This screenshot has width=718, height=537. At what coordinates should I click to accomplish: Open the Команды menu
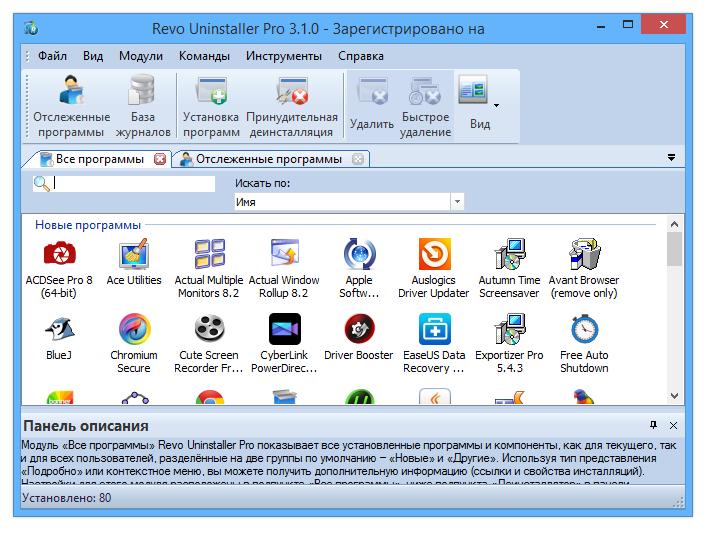204,56
